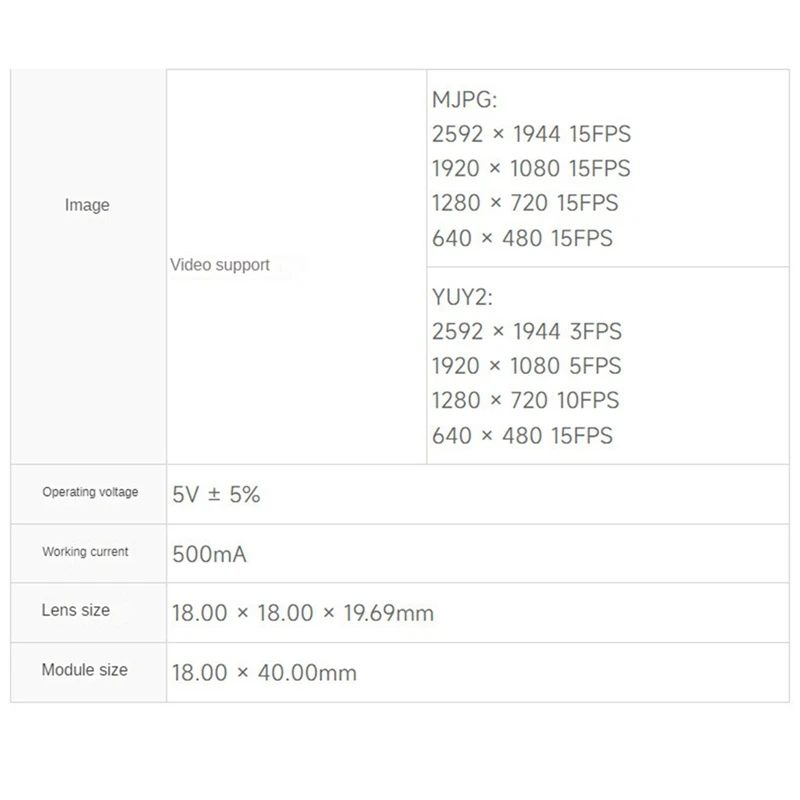Screen dimensions: 800x800
Task: Click the "YUY2:" heading
Action: (463, 296)
